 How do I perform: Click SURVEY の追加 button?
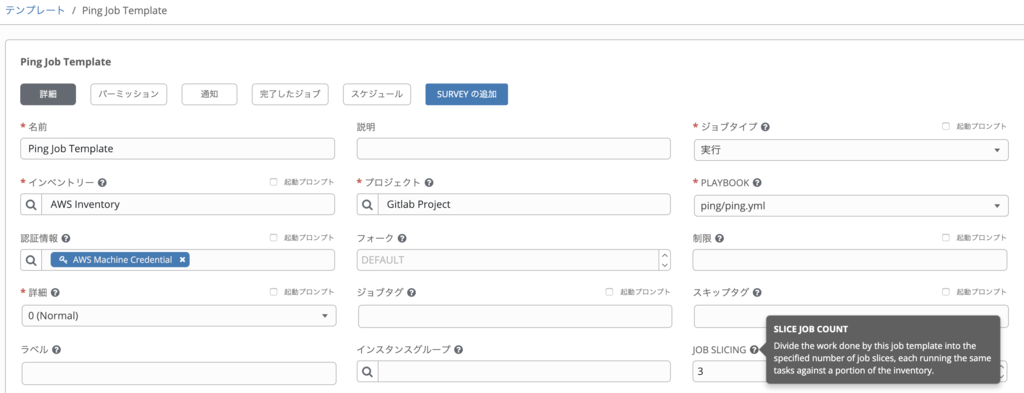tap(466, 94)
